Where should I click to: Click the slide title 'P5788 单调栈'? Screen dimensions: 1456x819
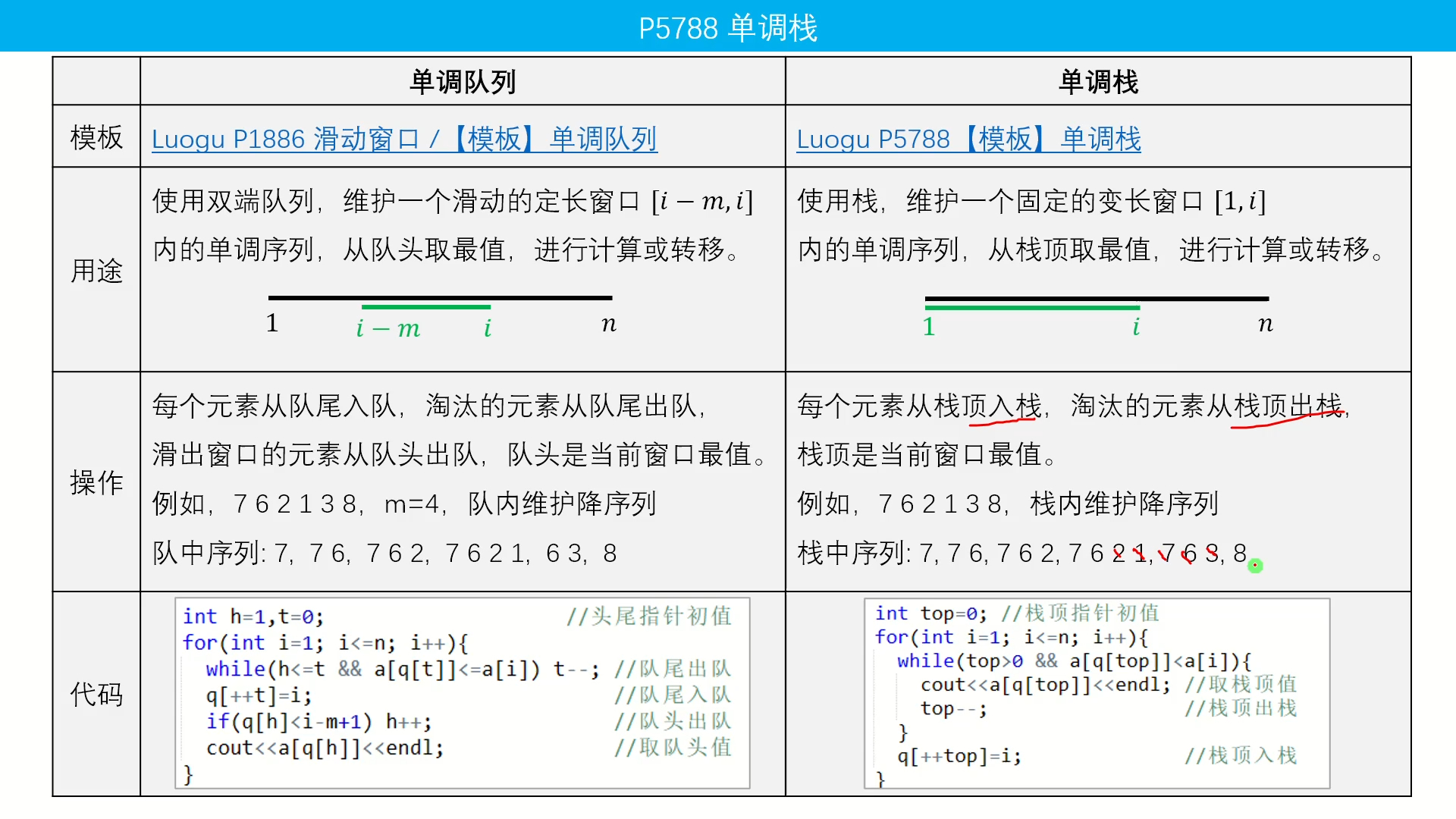(x=728, y=28)
